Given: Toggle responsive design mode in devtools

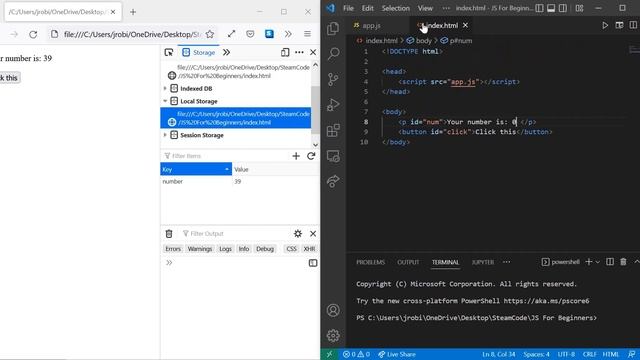Looking at the screenshot, I should click(285, 52).
